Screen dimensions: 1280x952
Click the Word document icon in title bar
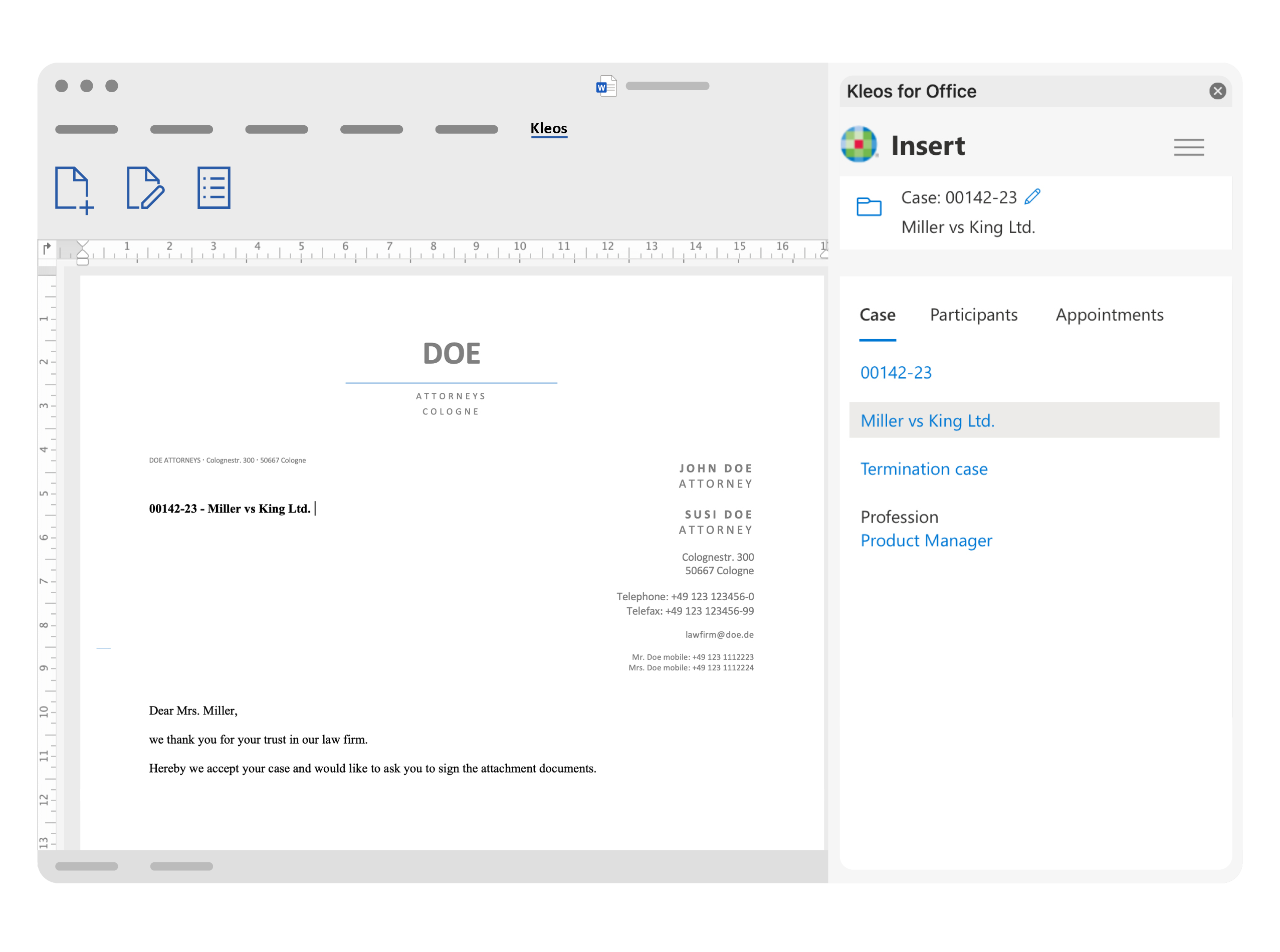(x=606, y=87)
